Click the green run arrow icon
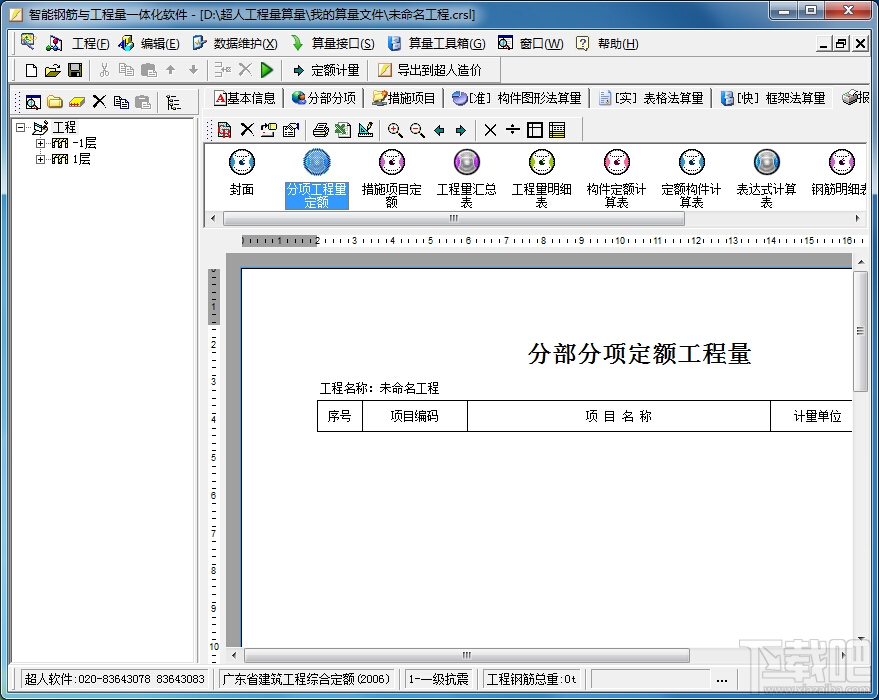The image size is (879, 700). point(267,70)
